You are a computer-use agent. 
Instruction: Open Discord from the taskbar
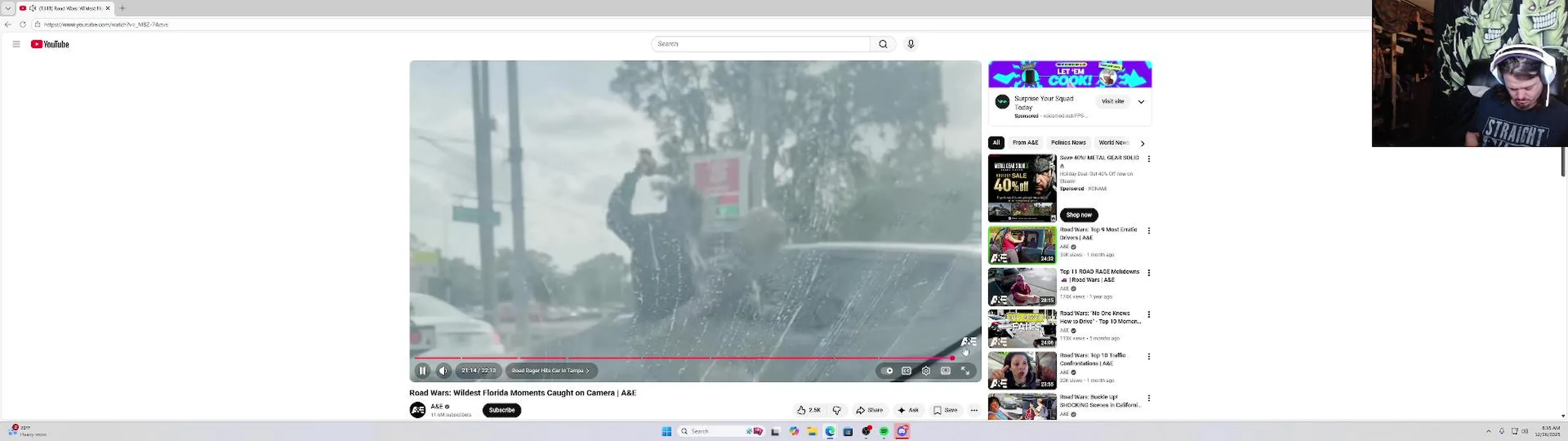(902, 431)
